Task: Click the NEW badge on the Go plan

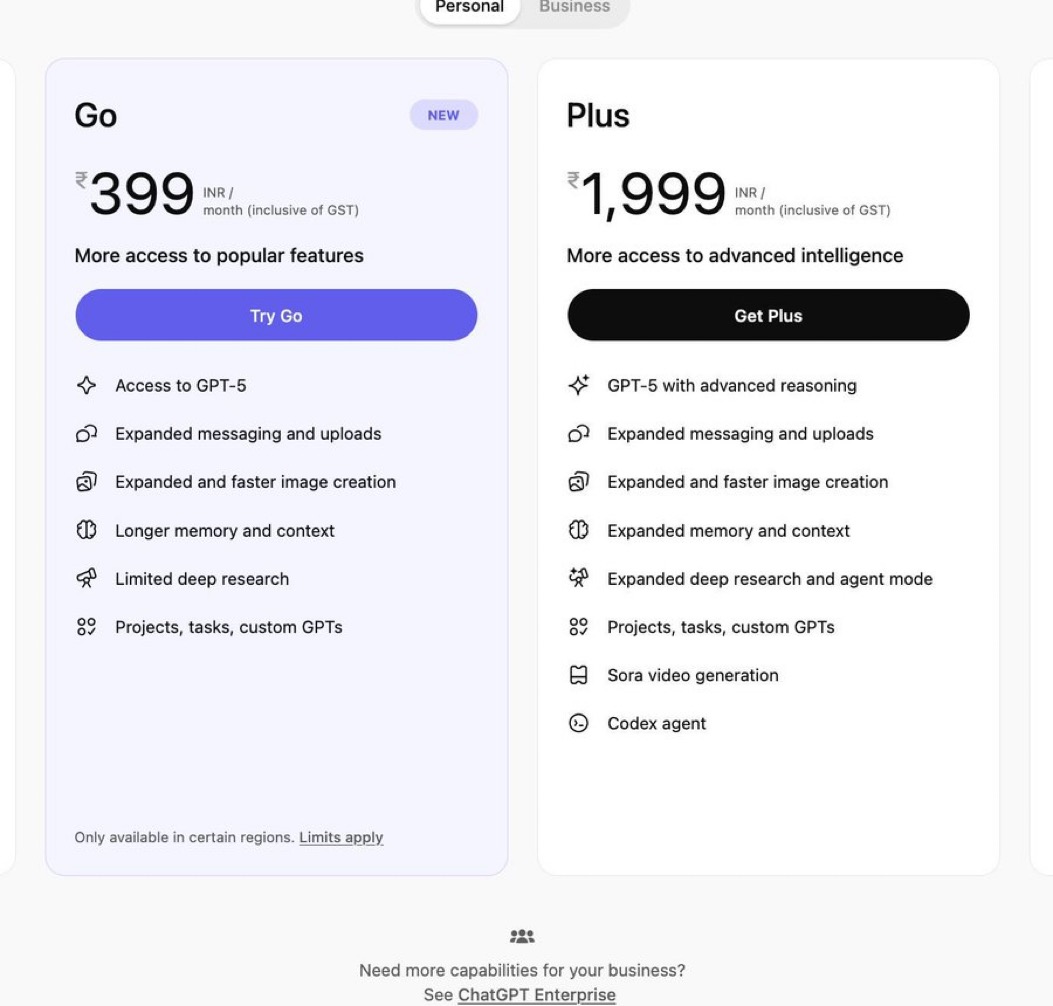Action: [443, 115]
